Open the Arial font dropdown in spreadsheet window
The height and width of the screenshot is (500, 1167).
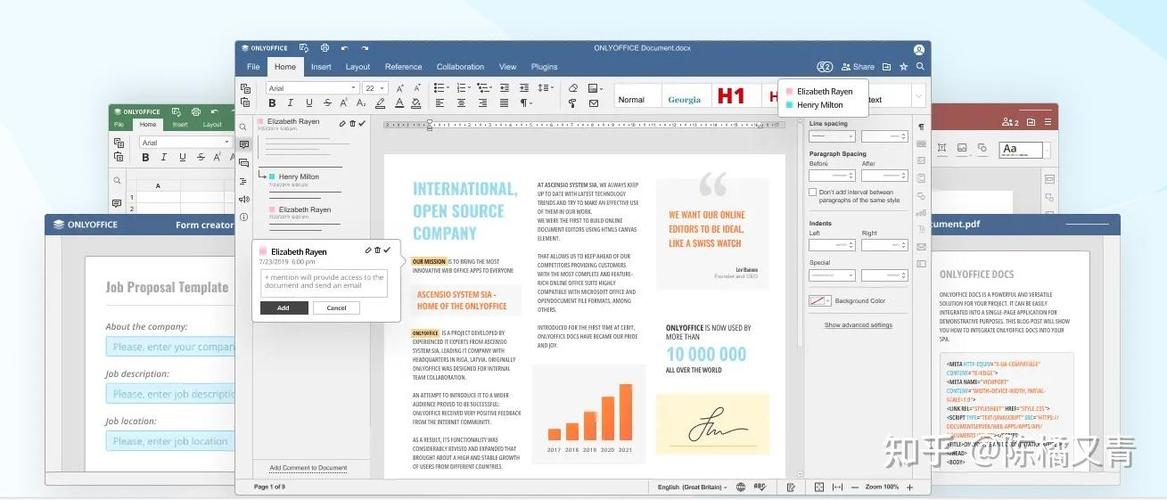pos(185,142)
